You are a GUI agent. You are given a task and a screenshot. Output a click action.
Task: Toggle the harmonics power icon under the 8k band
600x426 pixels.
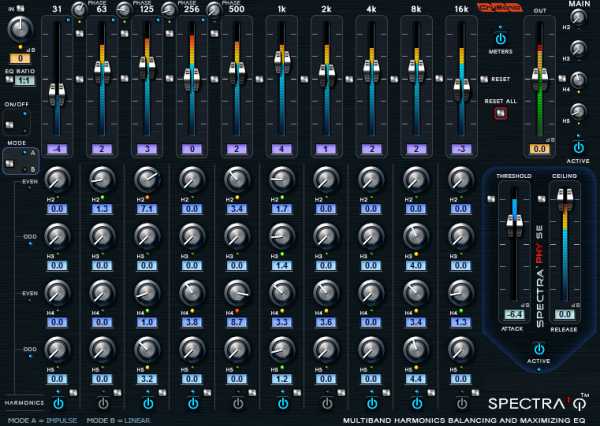[x=417, y=403]
